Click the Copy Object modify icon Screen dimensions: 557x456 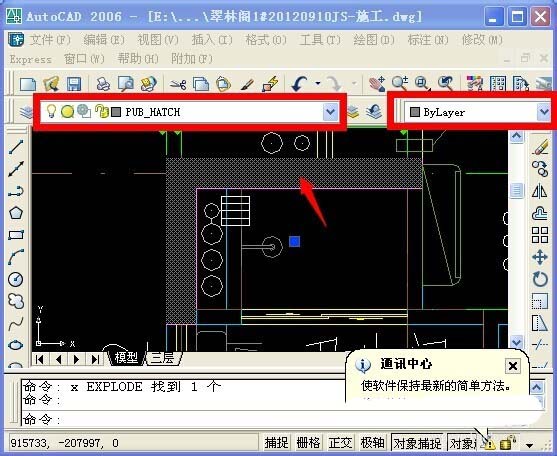540,169
